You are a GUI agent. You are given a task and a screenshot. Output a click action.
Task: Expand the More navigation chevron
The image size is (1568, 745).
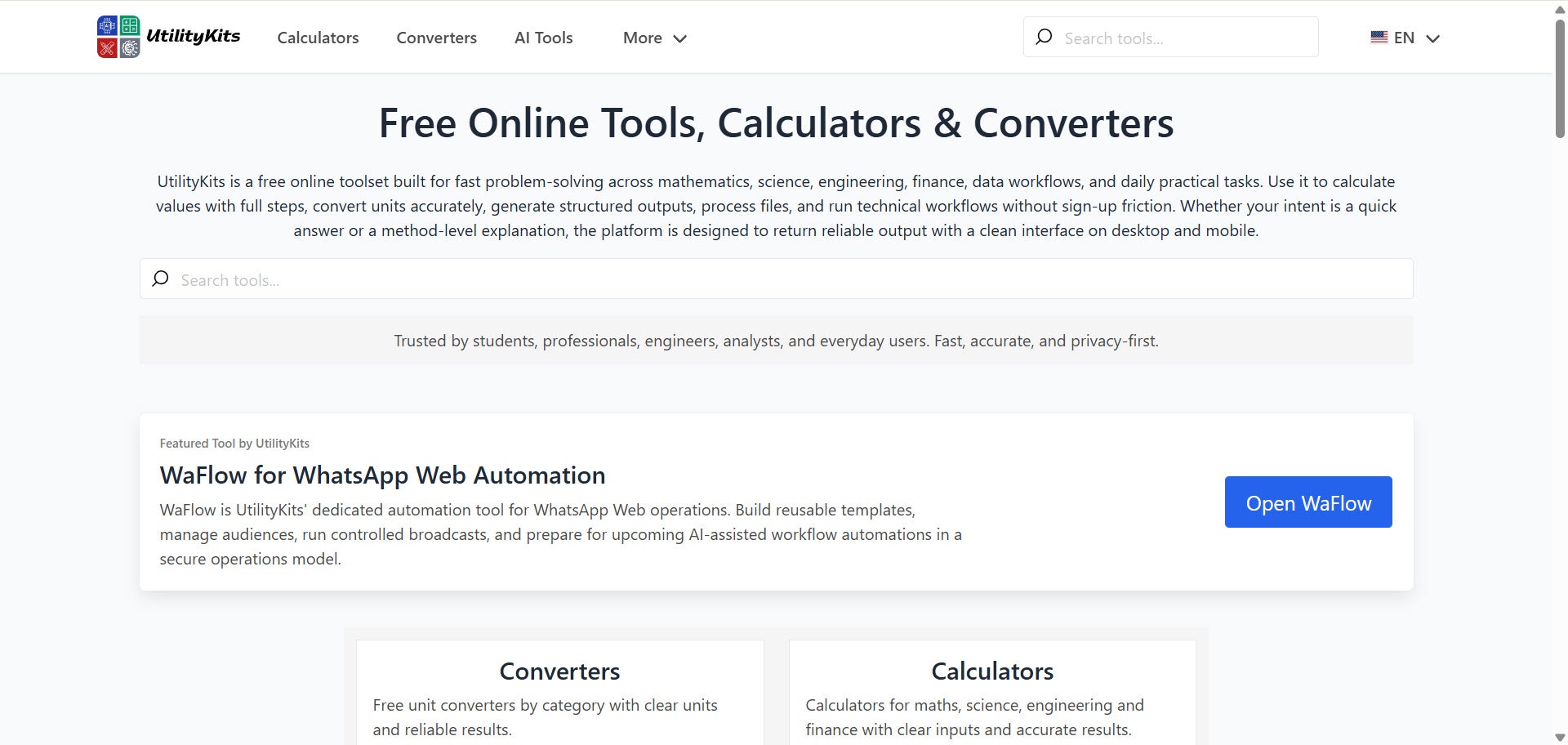(x=680, y=38)
